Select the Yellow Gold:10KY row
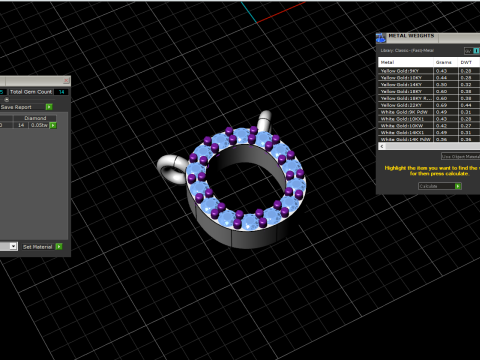Screen dimensions: 480x360 tap(429, 78)
